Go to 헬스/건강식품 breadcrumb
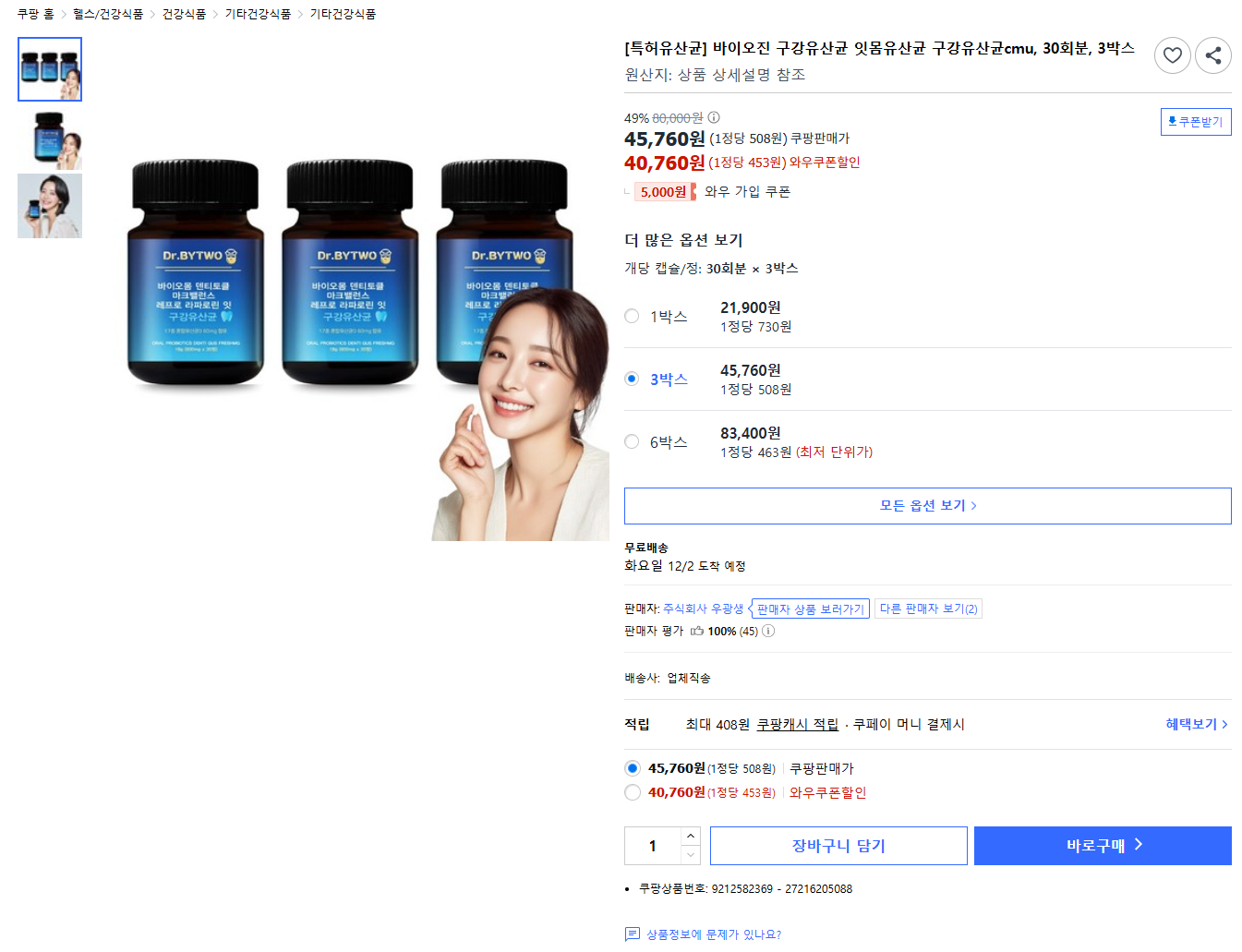1242x952 pixels. click(108, 14)
